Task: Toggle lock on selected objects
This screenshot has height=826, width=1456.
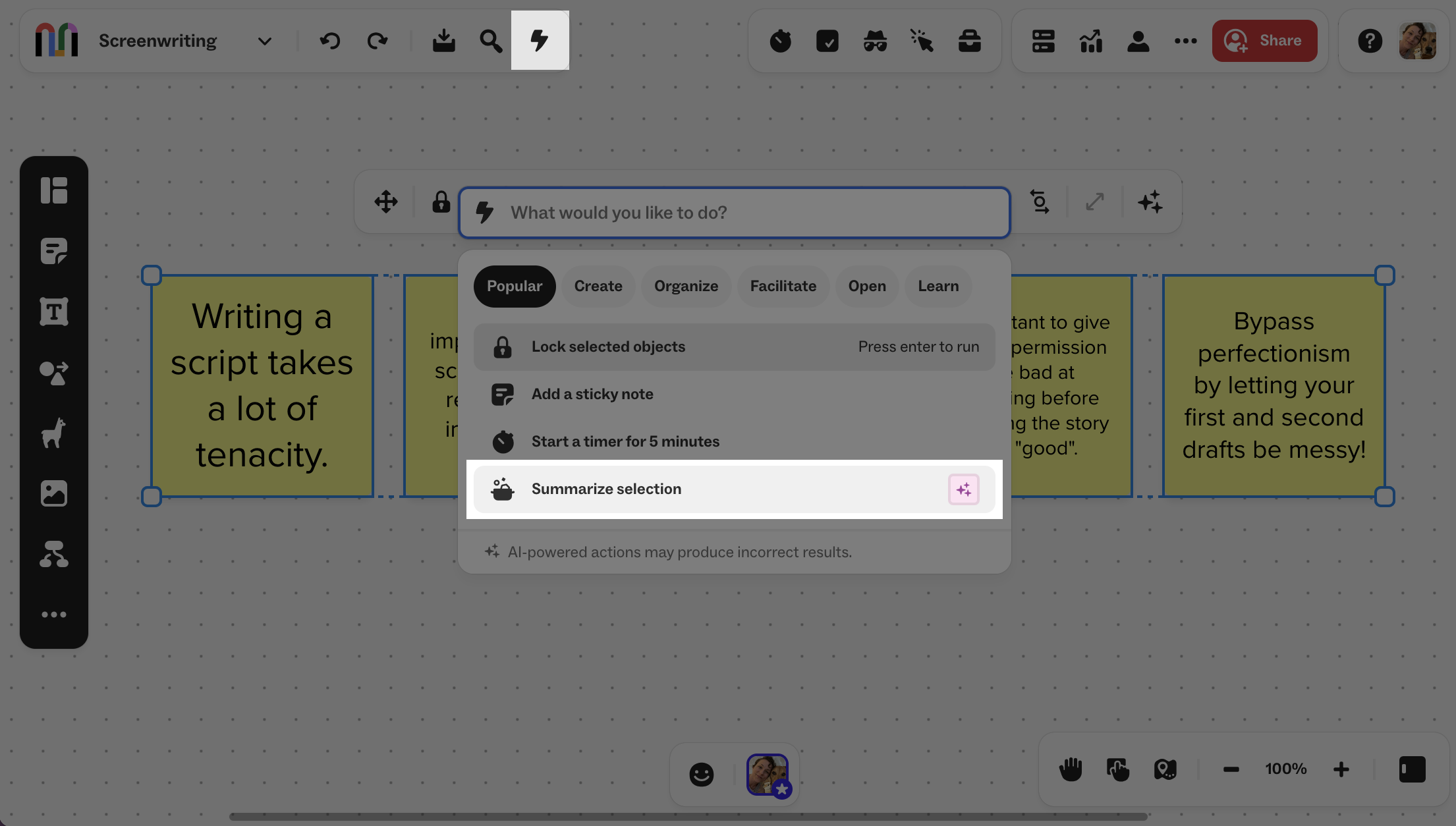Action: (441, 202)
